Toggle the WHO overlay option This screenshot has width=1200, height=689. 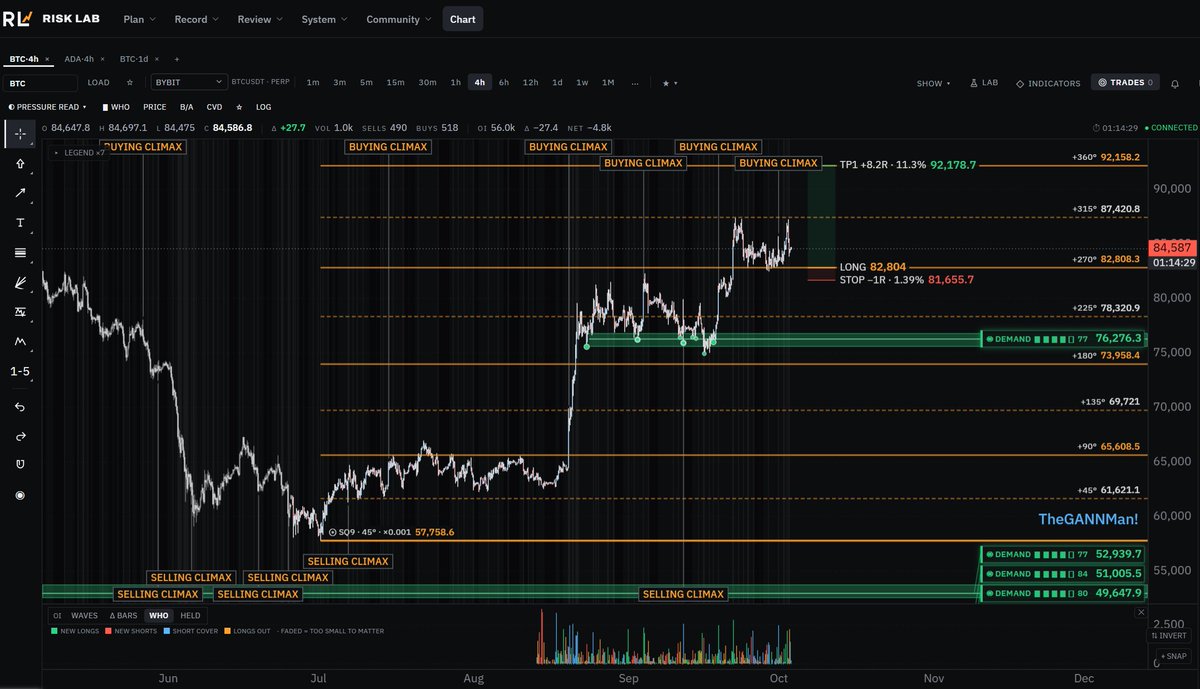[x=116, y=106]
